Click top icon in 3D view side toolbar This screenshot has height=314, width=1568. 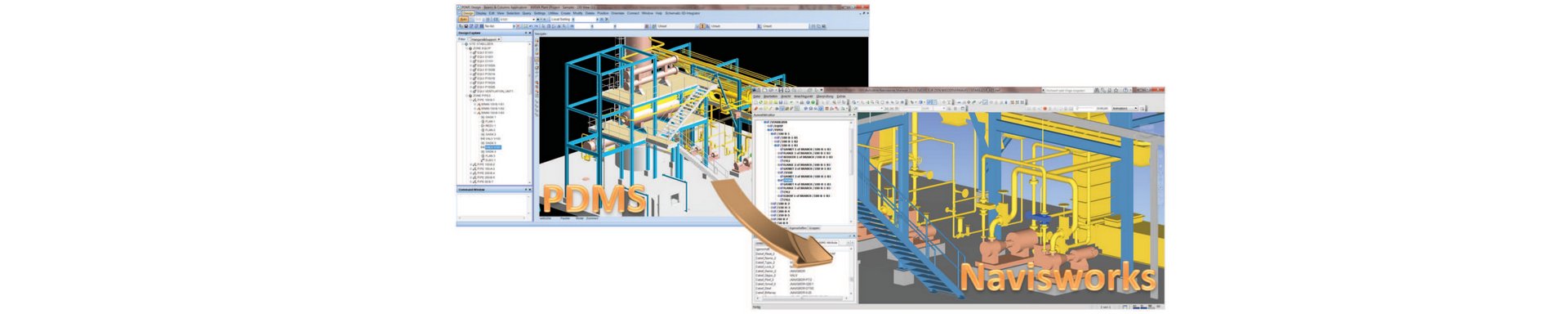pyautogui.click(x=537, y=40)
